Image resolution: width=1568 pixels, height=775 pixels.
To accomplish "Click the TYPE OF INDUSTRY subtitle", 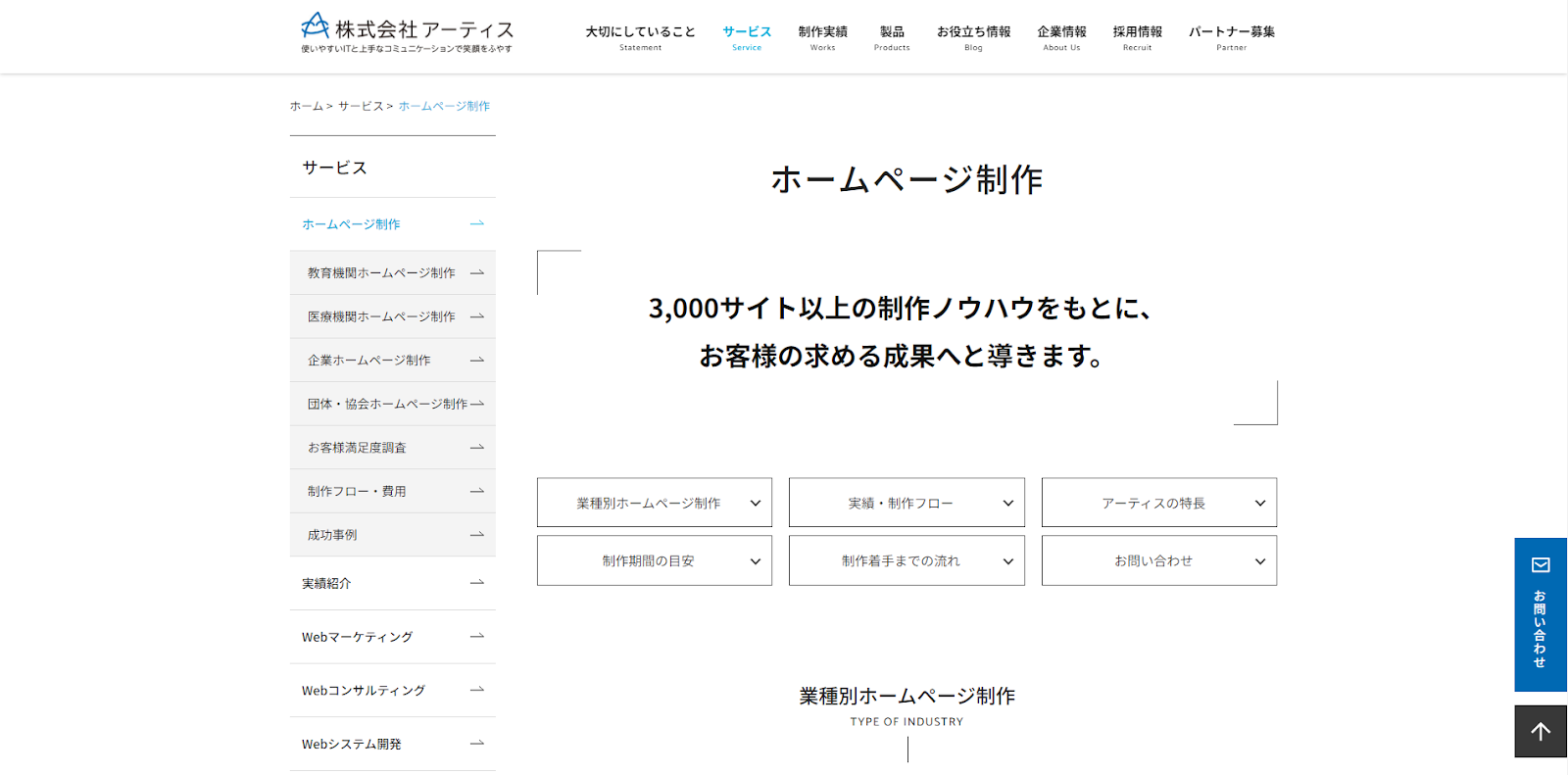I will 906,722.
